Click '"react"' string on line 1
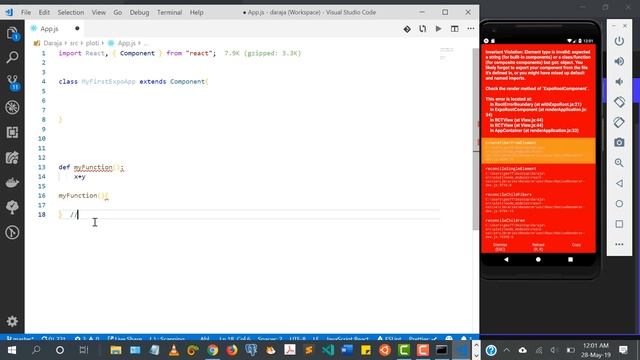640x360 pixels. pos(199,53)
